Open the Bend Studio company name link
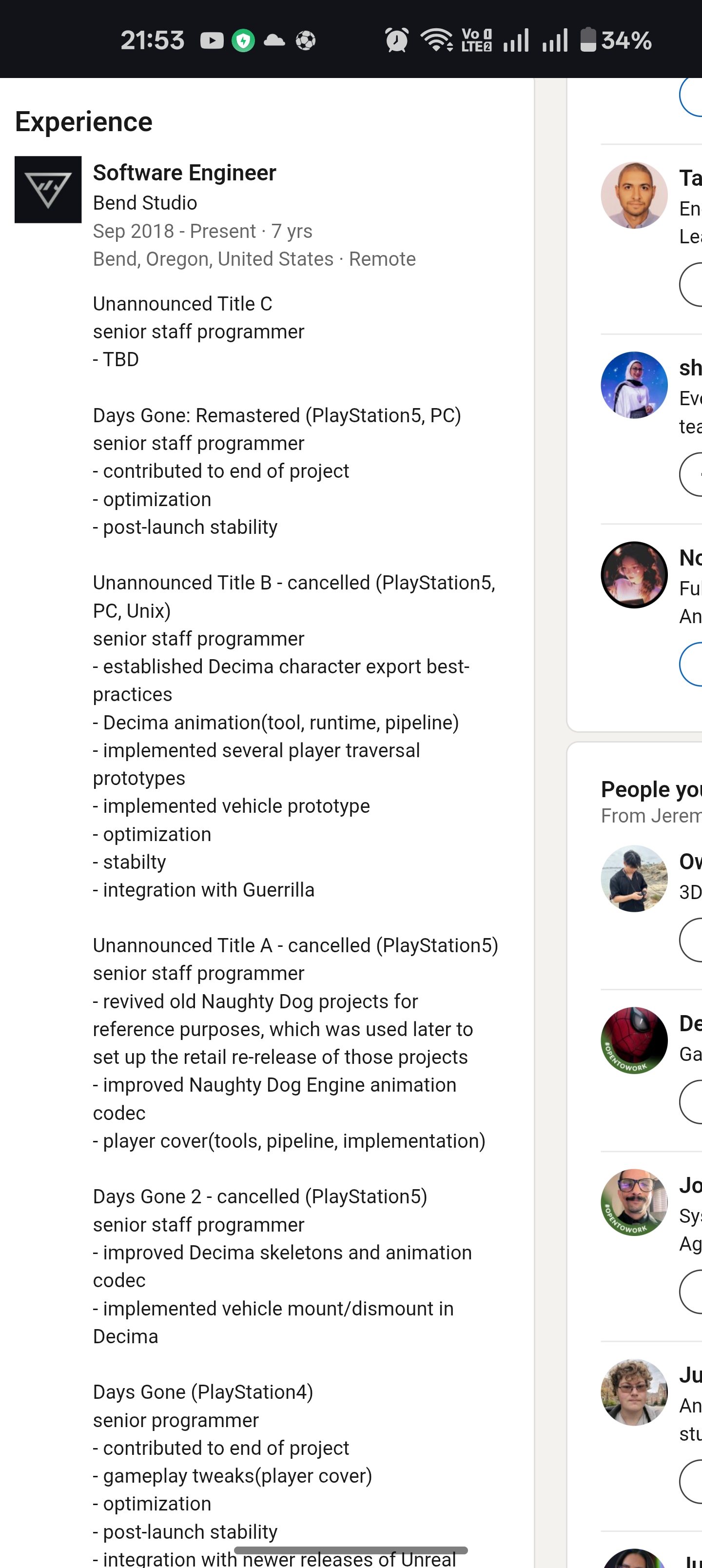The width and height of the screenshot is (702, 1568). click(x=145, y=203)
